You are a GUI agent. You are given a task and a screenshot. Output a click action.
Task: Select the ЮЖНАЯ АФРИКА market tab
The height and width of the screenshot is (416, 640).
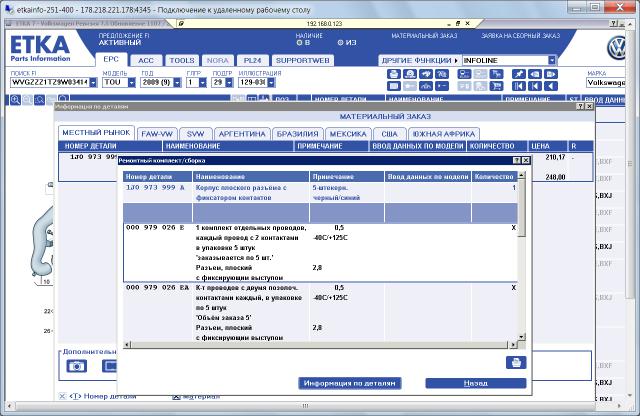click(444, 134)
